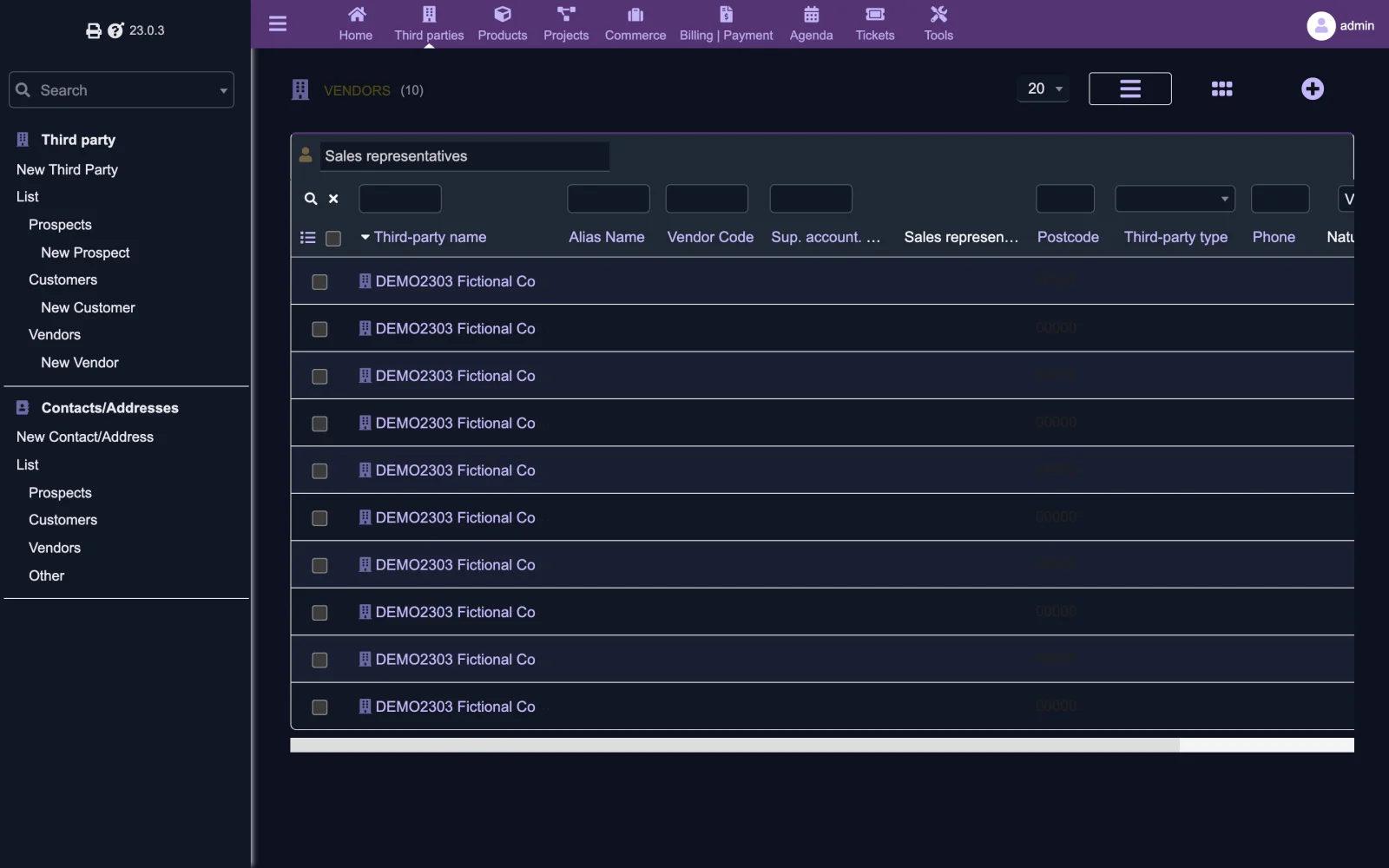Viewport: 1389px width, 868px height.
Task: Open the Tools wrench icon
Action: coord(938,14)
